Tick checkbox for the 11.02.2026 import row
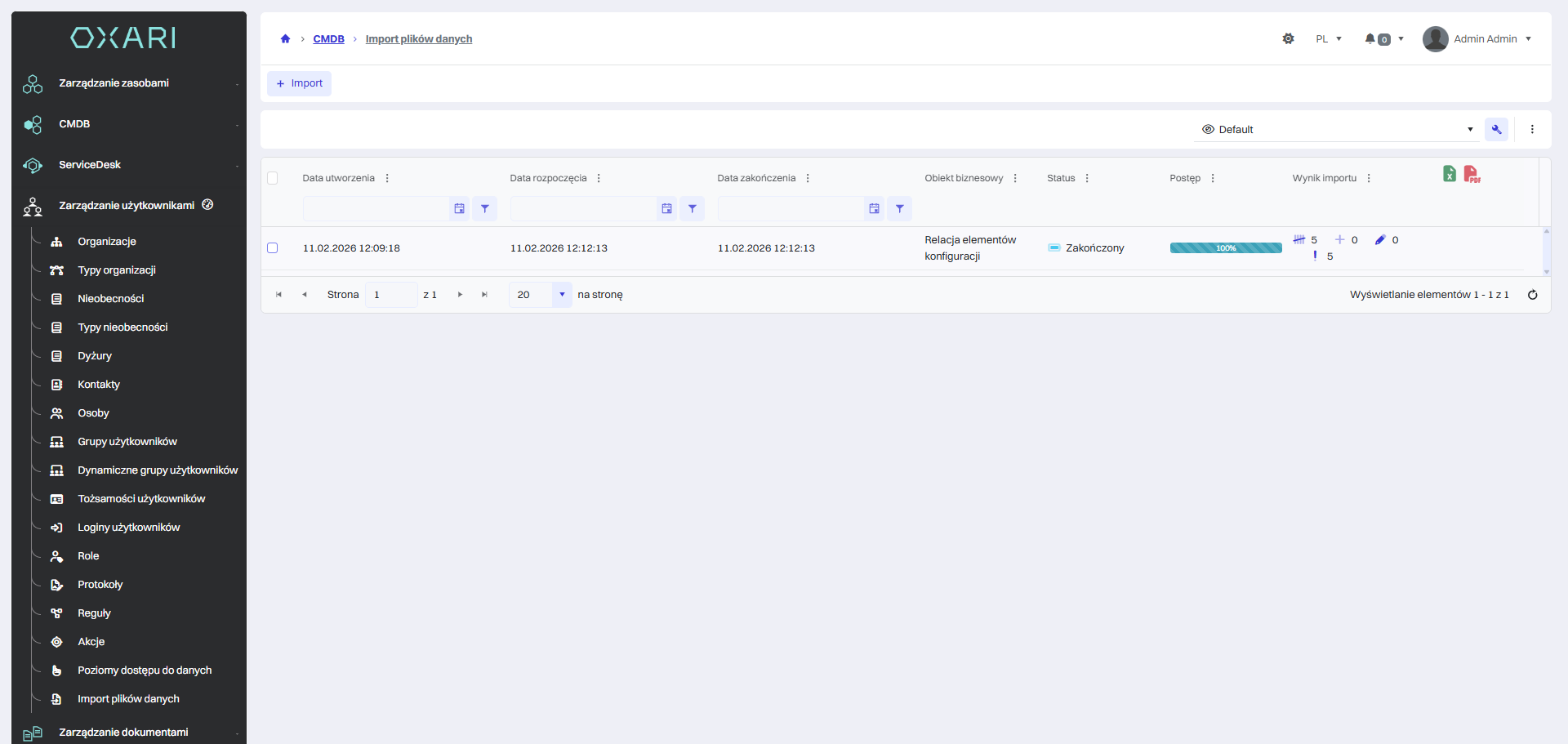This screenshot has height=744, width=1568. click(x=273, y=248)
